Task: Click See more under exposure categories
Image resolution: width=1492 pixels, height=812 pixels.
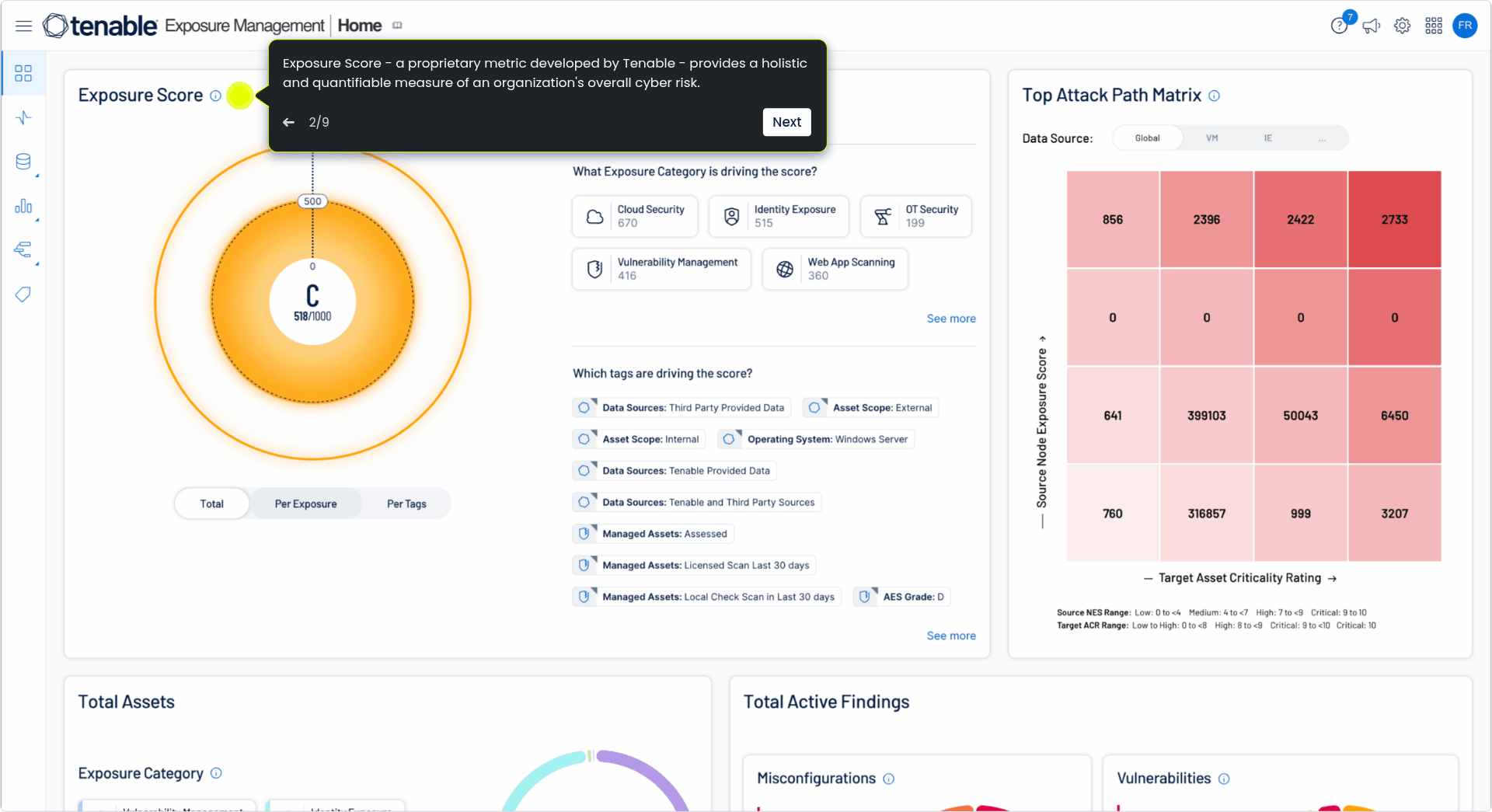Action: [x=951, y=319]
